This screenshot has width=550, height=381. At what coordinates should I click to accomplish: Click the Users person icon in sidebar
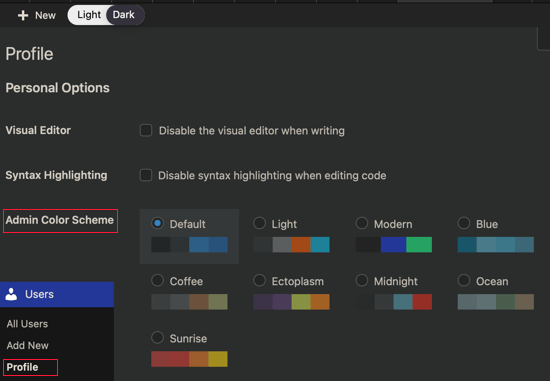click(11, 294)
